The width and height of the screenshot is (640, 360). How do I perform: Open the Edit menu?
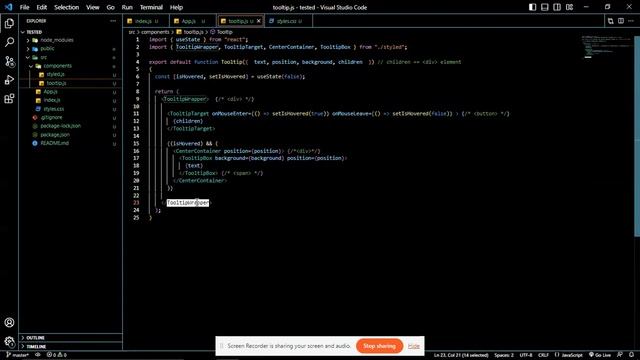pyautogui.click(x=42, y=7)
